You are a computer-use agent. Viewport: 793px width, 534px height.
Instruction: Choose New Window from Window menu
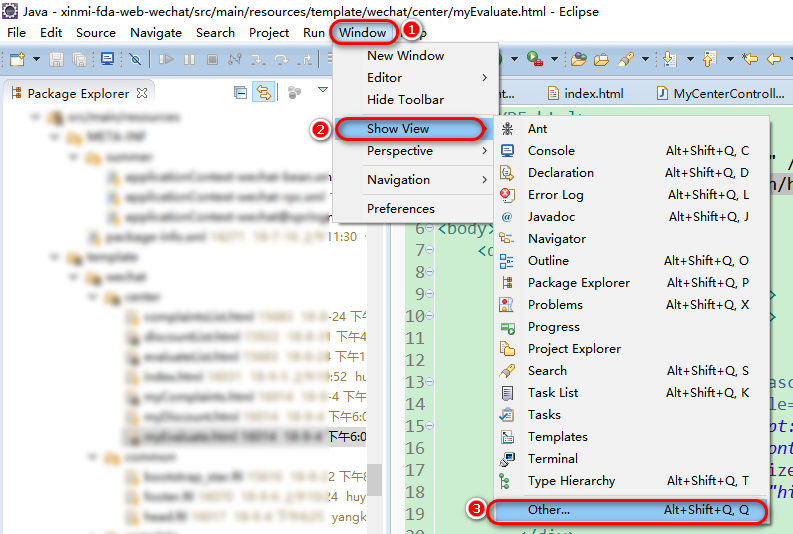pos(414,56)
